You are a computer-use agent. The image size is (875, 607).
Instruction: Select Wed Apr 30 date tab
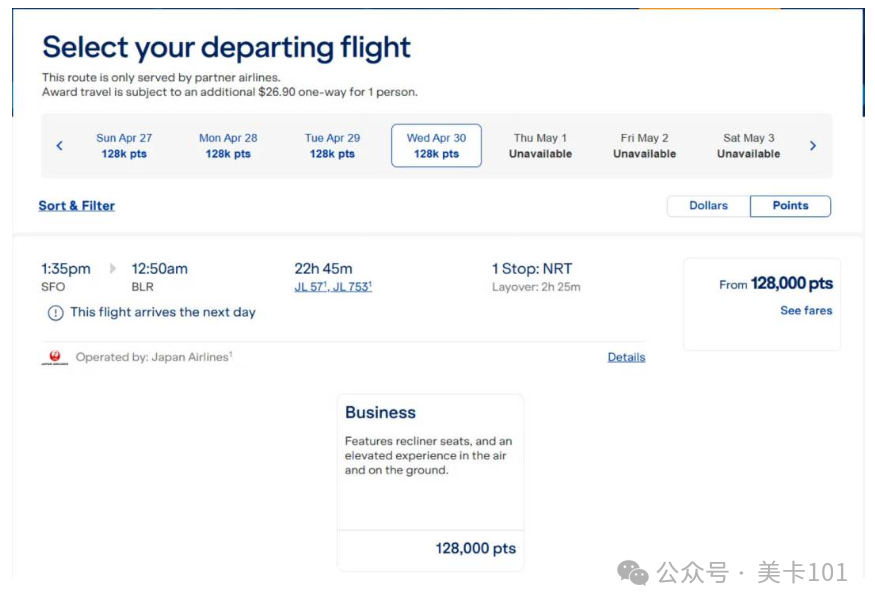click(x=436, y=146)
